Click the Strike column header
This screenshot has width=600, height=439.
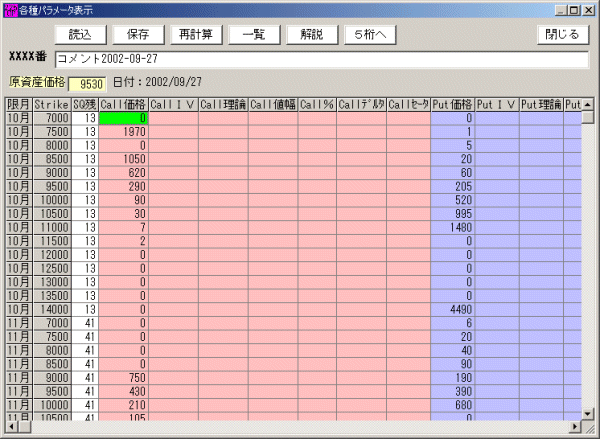coord(52,104)
